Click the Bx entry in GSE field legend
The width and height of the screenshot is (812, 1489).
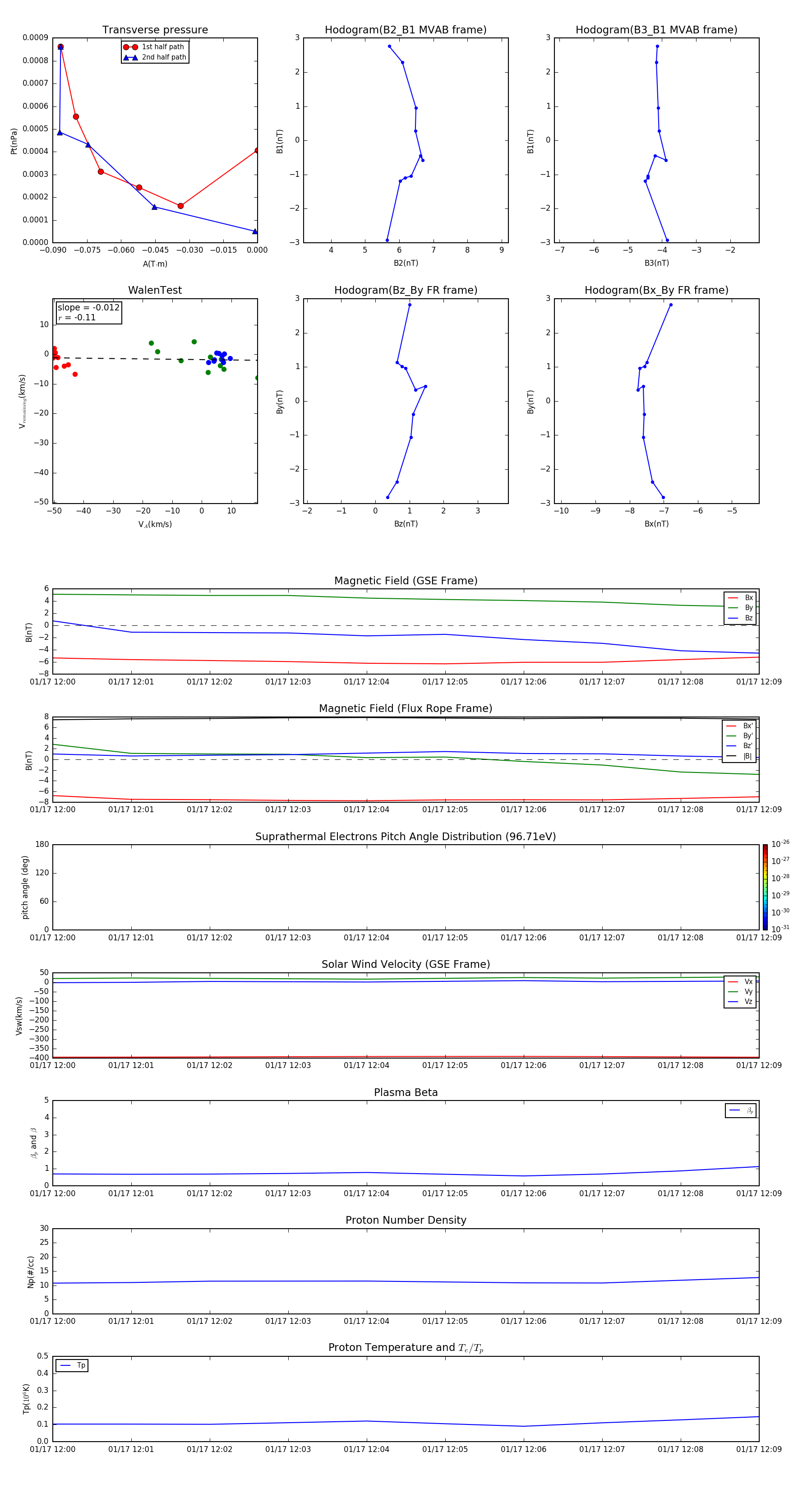click(x=740, y=598)
